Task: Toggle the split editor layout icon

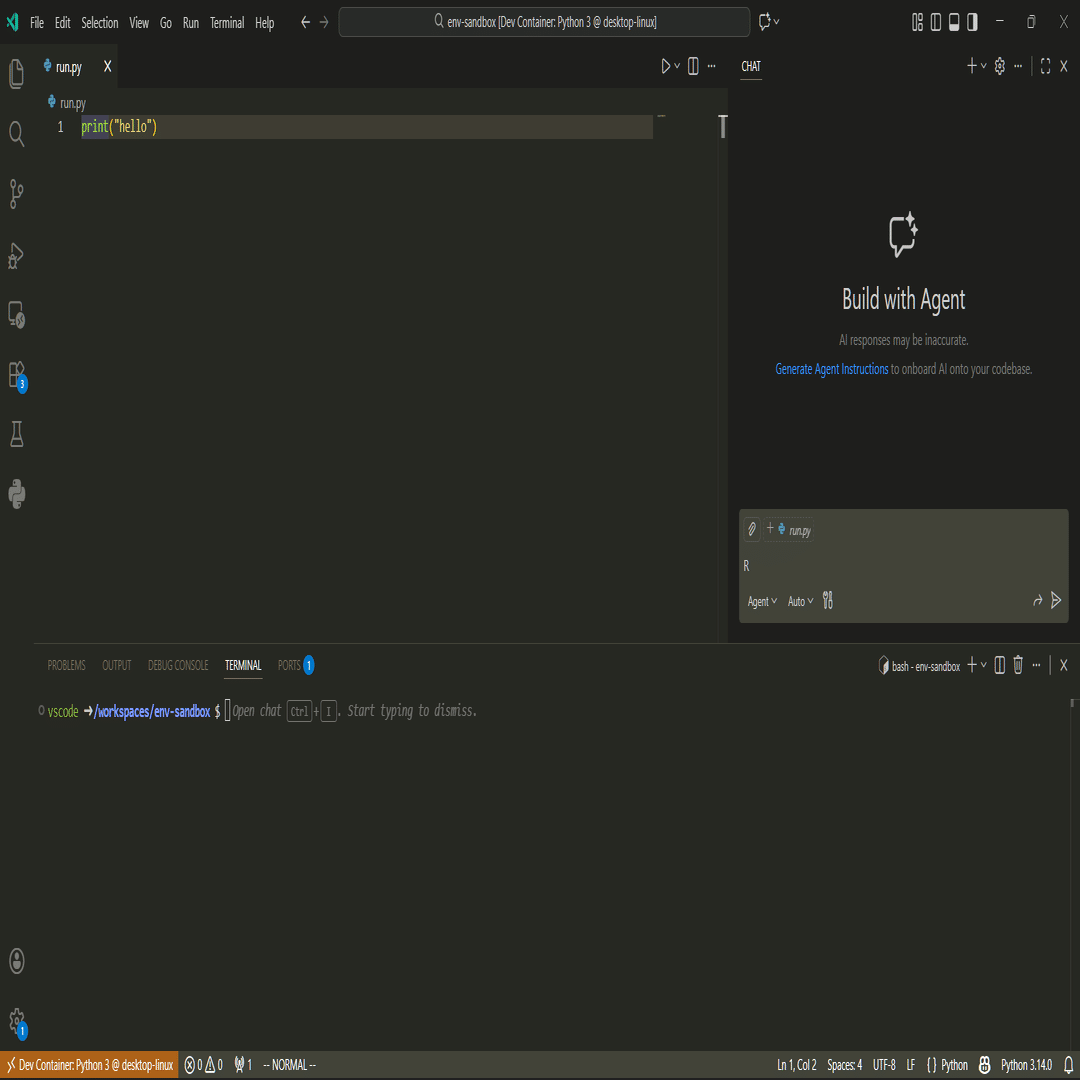Action: pyautogui.click(x=692, y=66)
